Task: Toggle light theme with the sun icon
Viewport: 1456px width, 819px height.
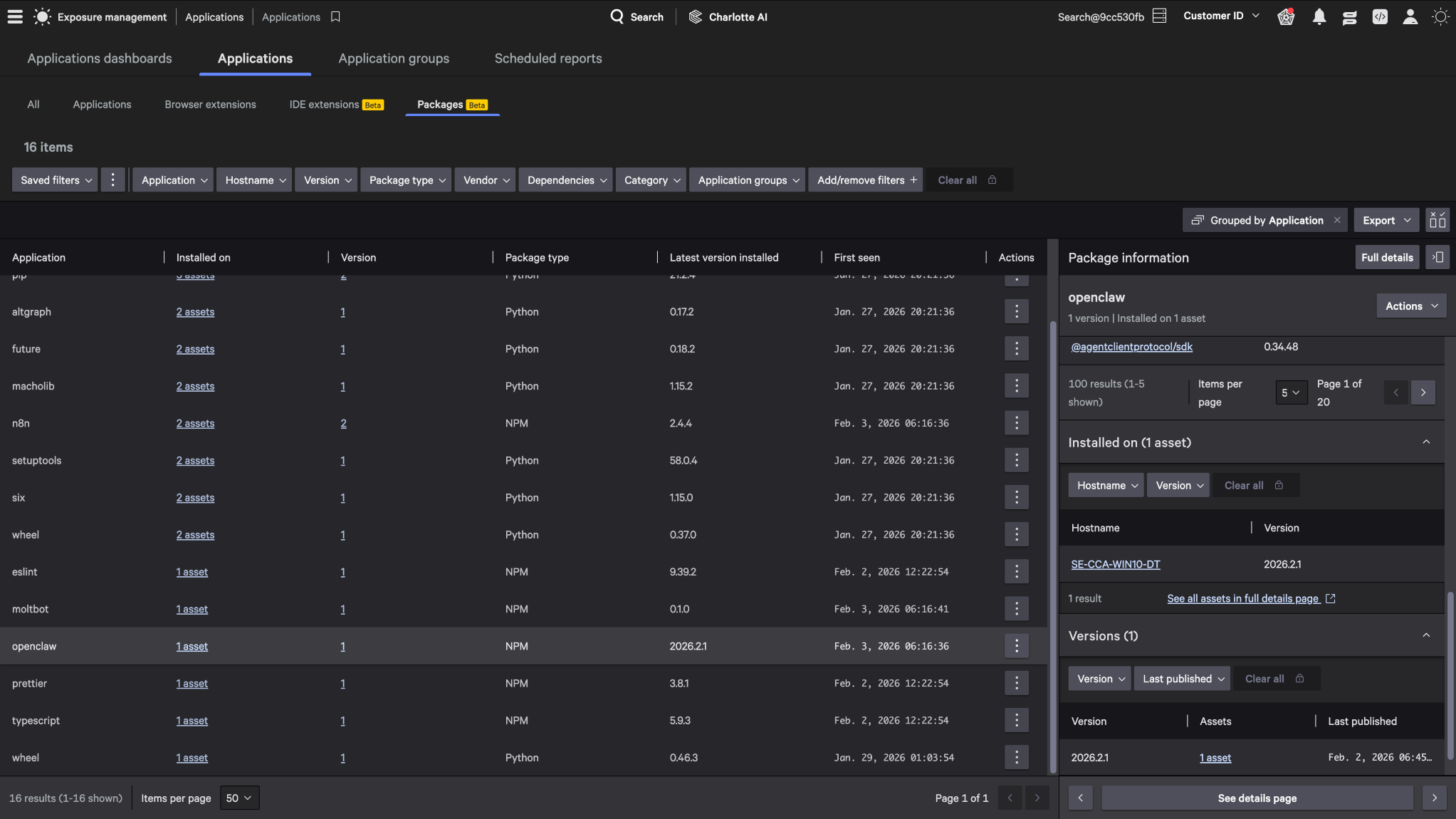Action: 1440,16
